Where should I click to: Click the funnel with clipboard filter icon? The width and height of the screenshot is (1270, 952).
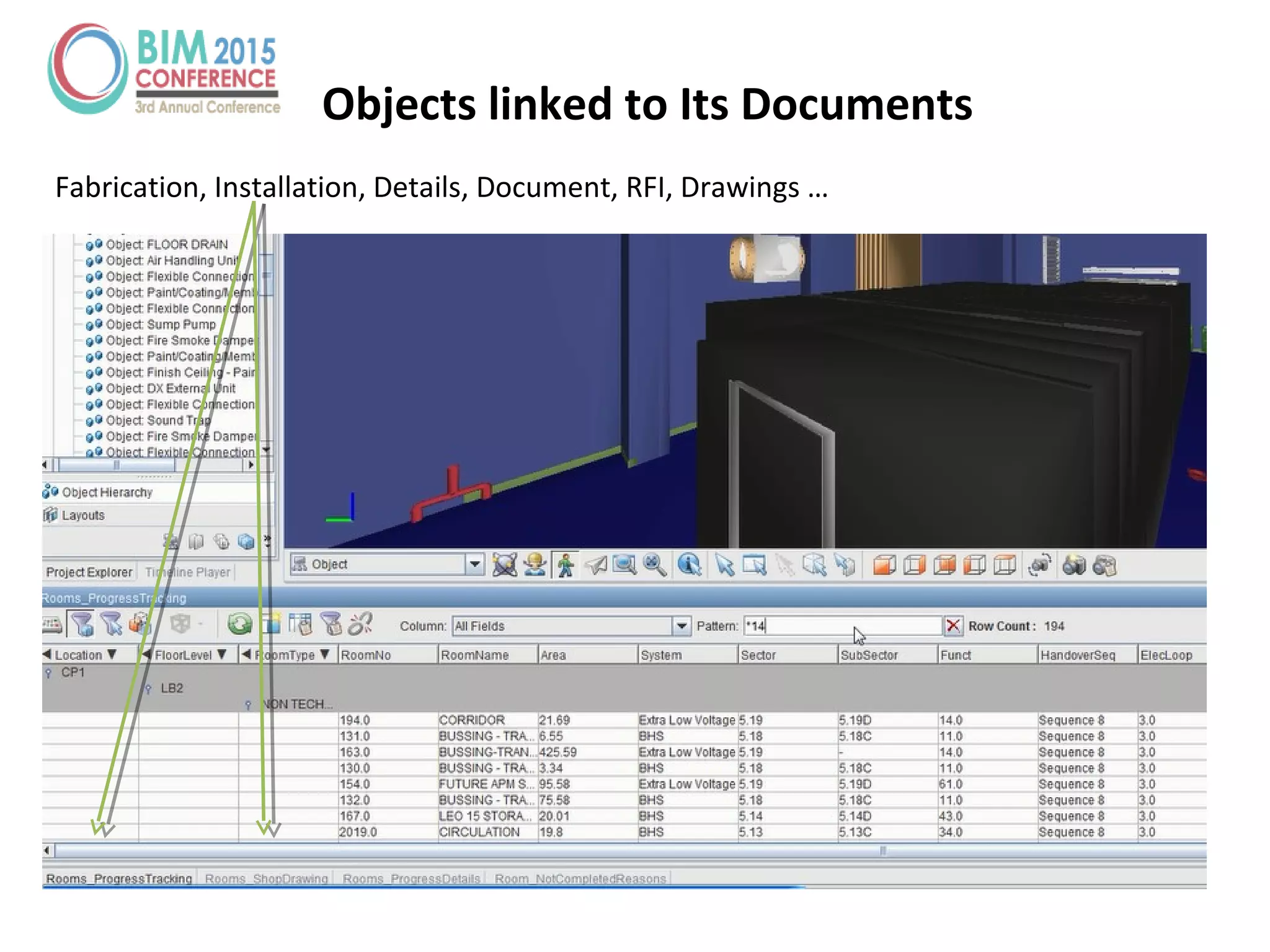pos(331,624)
